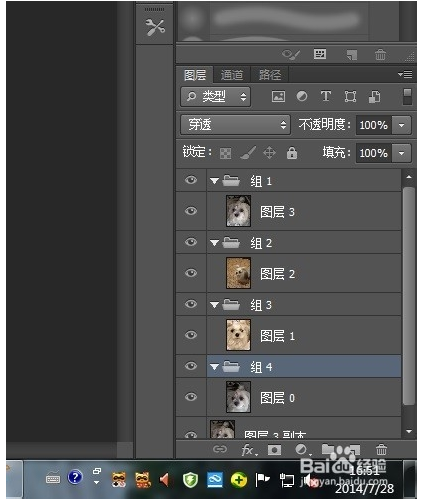Click the keyboard input method tray icon

[x=53, y=479]
